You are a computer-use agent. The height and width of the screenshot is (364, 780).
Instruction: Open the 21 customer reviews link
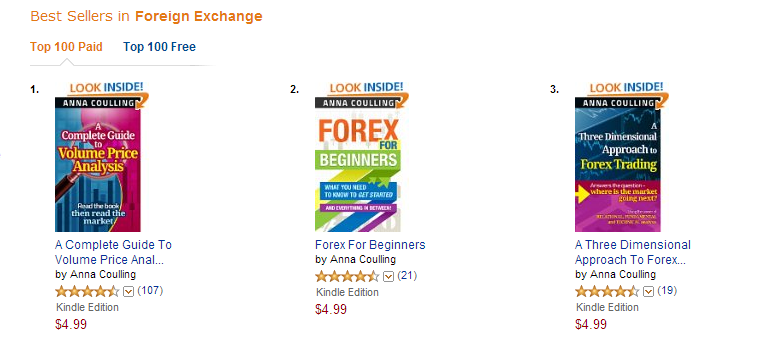407,275
